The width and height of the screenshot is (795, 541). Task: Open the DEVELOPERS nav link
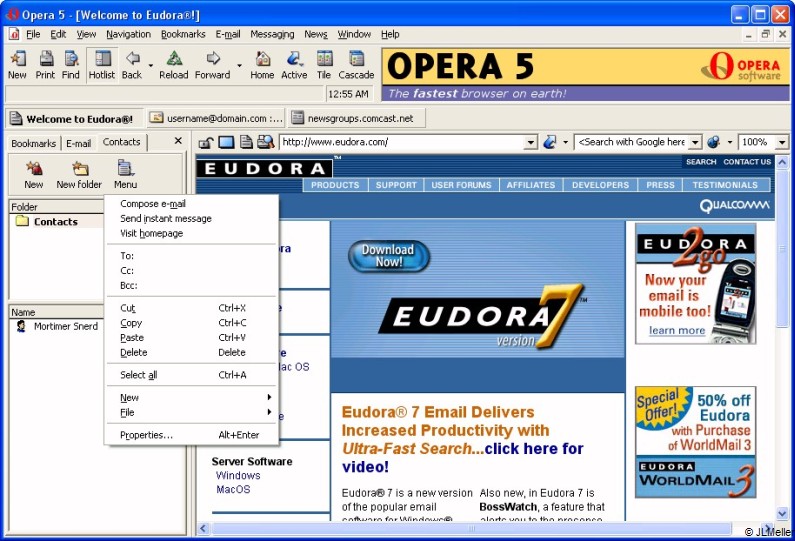click(600, 185)
